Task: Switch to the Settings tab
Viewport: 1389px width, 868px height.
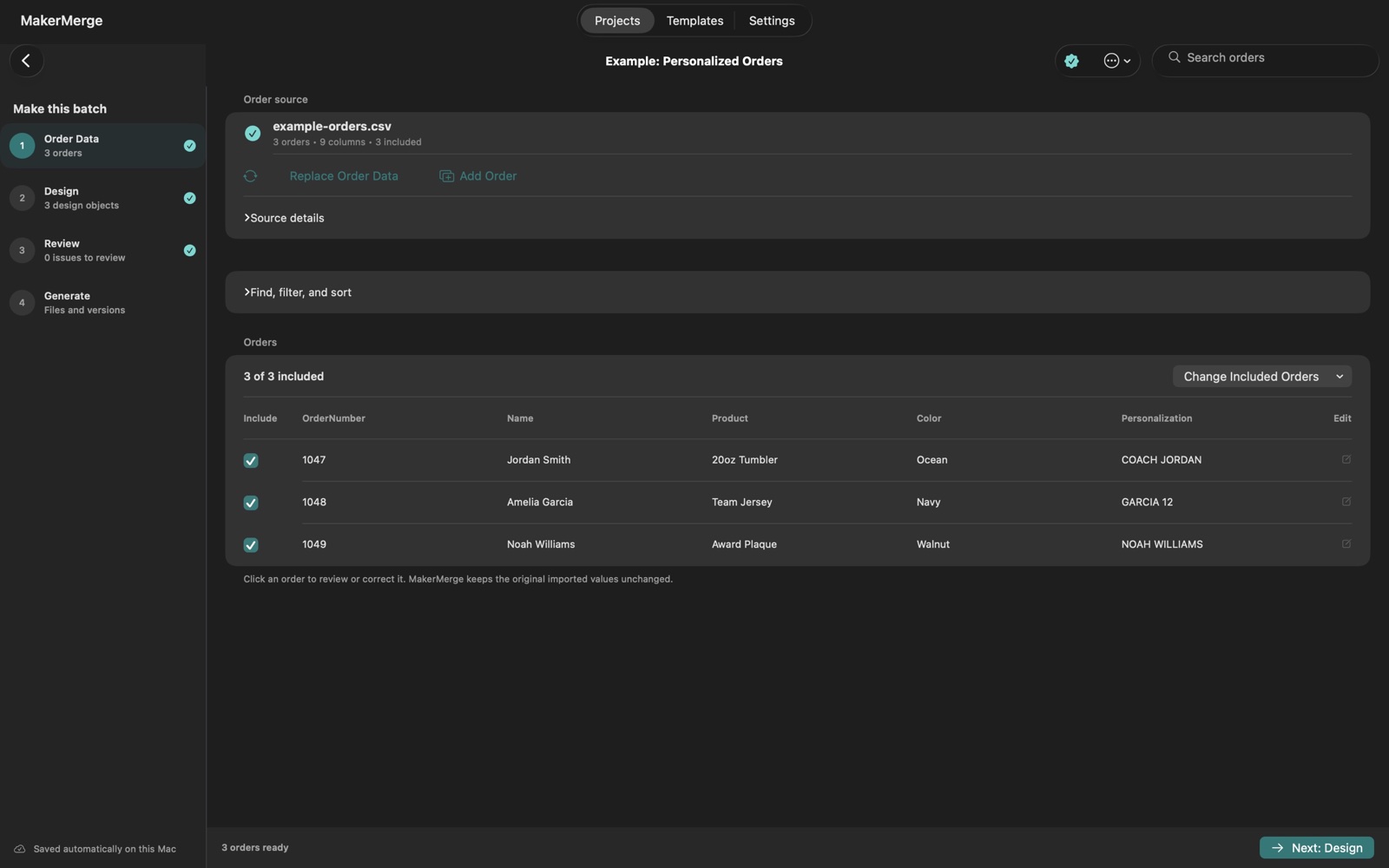Action: 772,21
